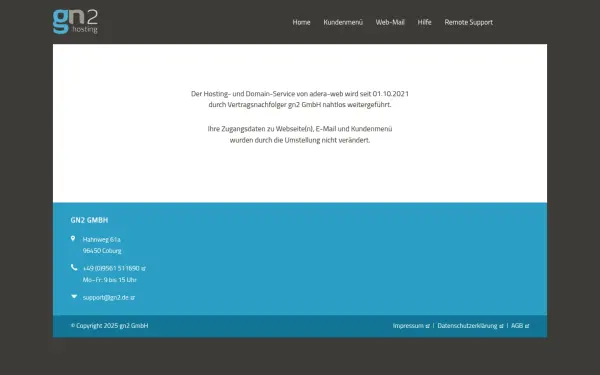Screen dimensions: 600x375
Task: Click the phone handset icon
Action: [x=74, y=267]
